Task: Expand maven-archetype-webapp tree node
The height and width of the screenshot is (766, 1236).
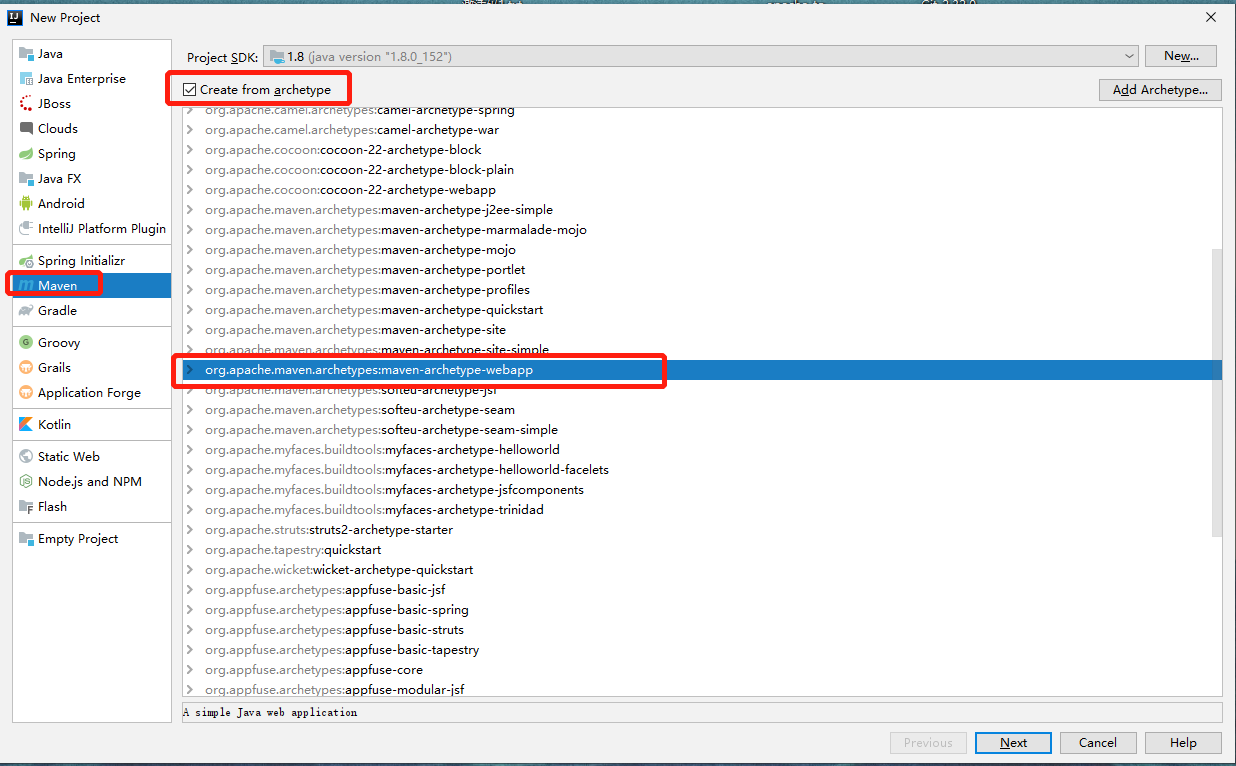Action: (191, 370)
